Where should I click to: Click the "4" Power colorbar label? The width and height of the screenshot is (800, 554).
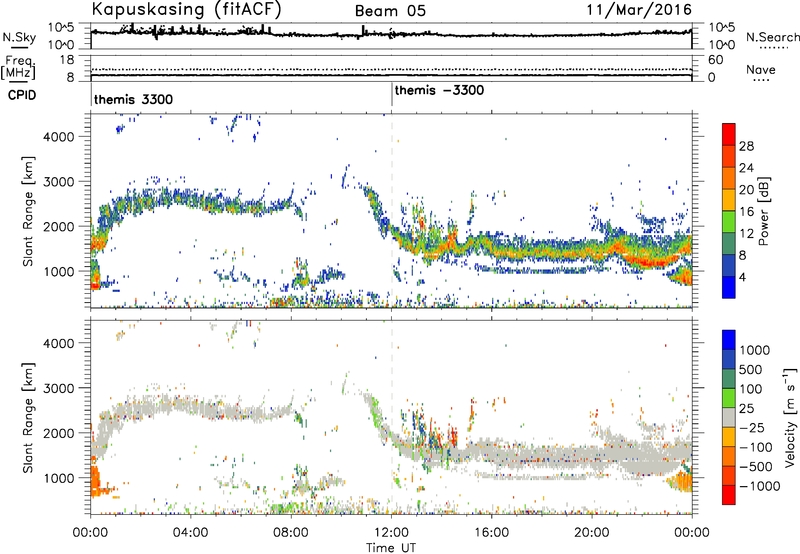click(x=742, y=277)
